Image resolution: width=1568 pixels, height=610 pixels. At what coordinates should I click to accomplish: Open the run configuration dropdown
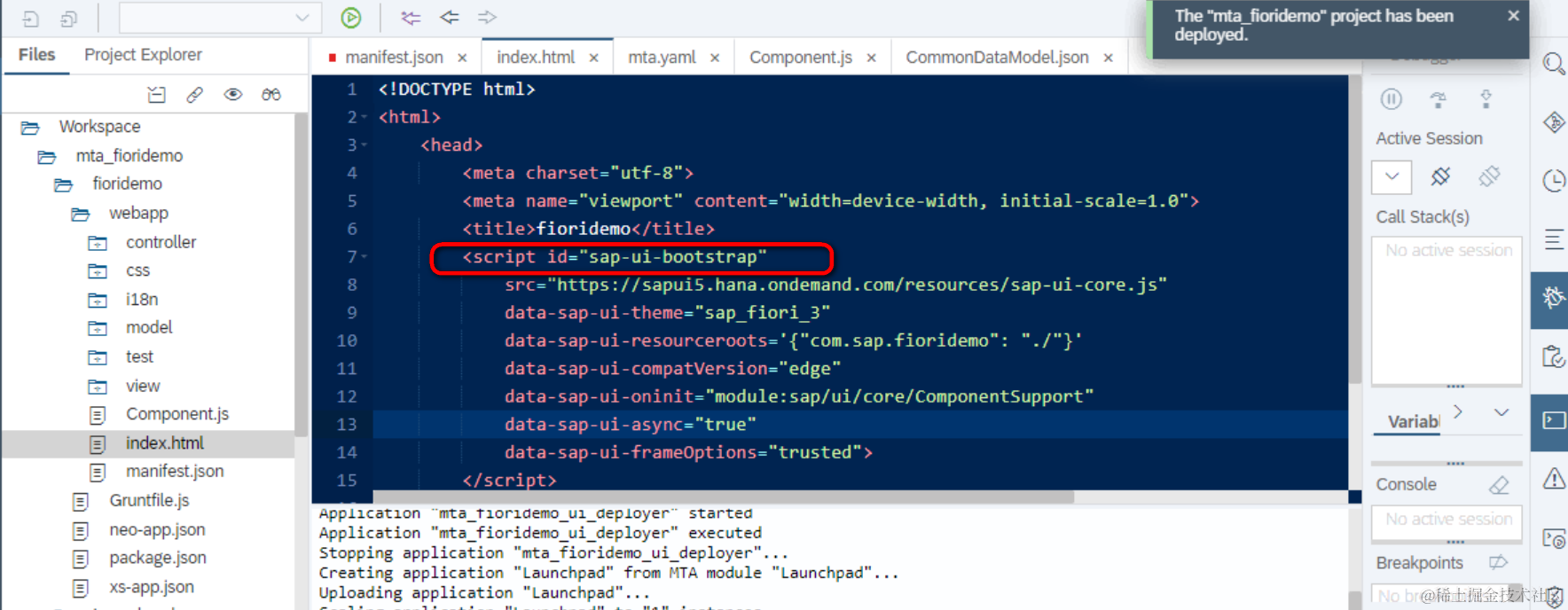(x=219, y=18)
